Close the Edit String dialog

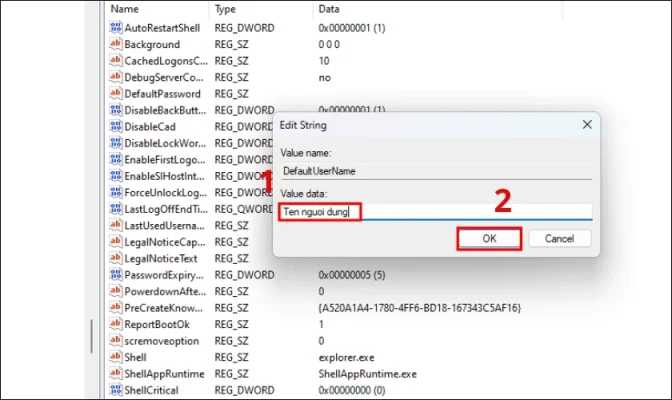click(586, 125)
